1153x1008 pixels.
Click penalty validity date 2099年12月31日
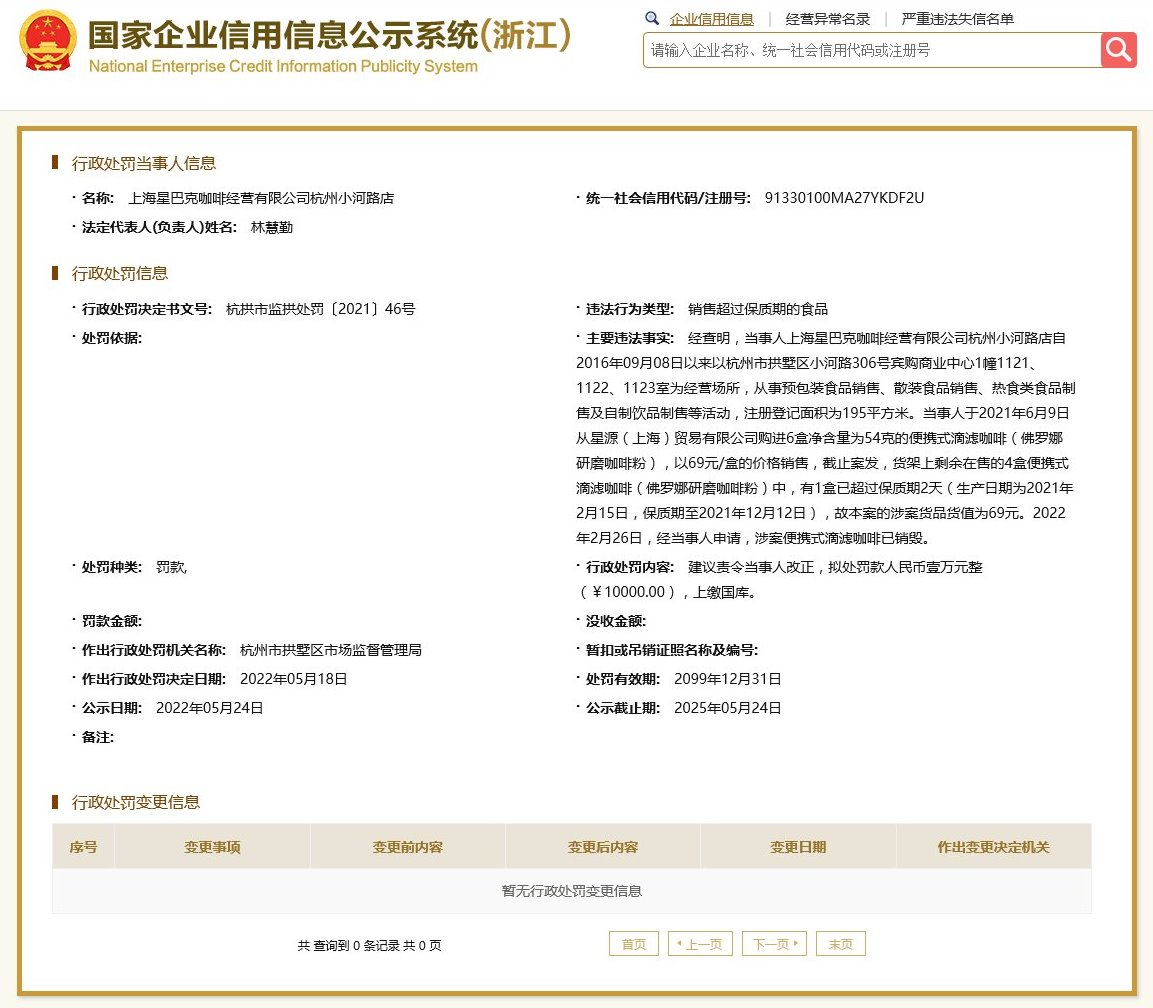[x=727, y=679]
